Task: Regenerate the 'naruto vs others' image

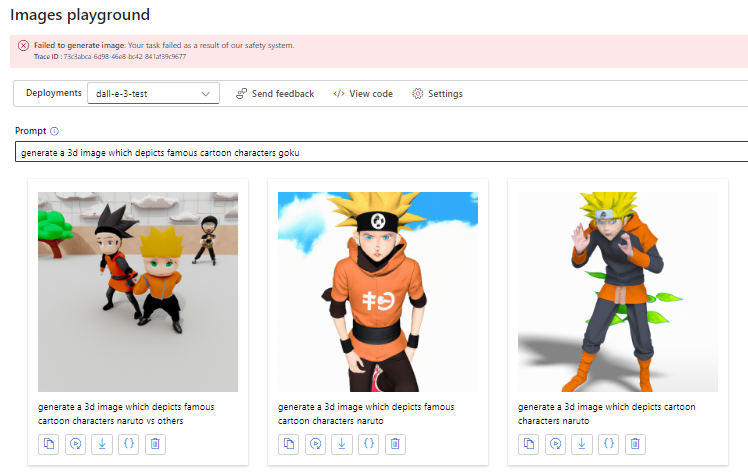Action: pos(75,444)
